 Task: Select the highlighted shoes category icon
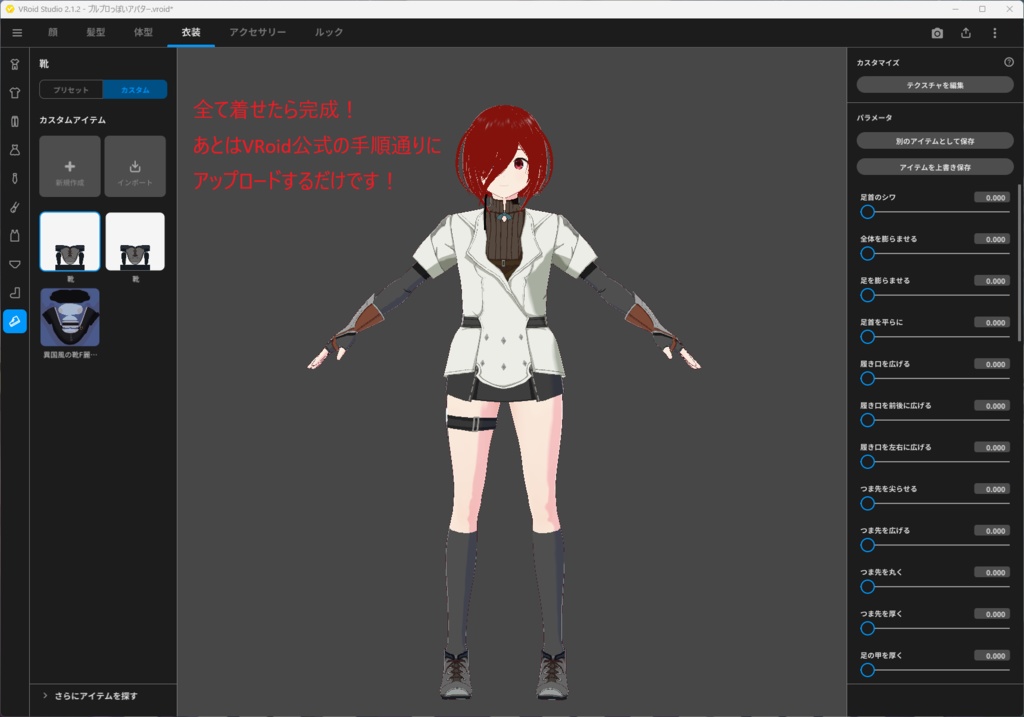pos(15,322)
